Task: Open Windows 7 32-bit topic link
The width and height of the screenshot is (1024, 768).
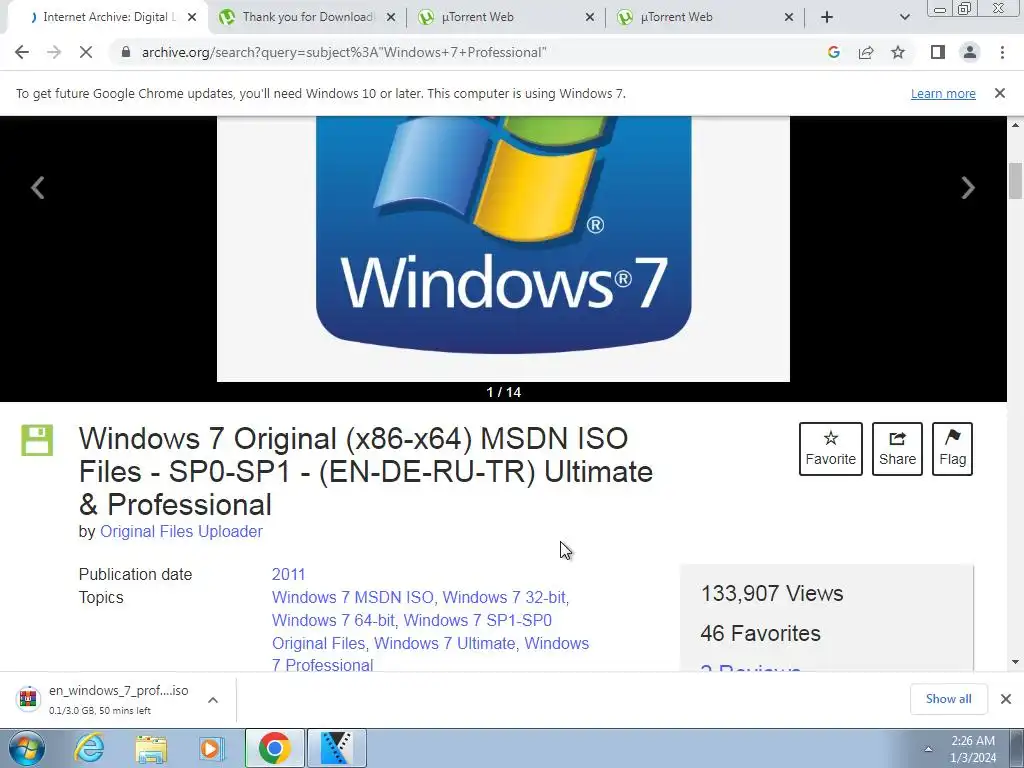Action: [x=504, y=598]
